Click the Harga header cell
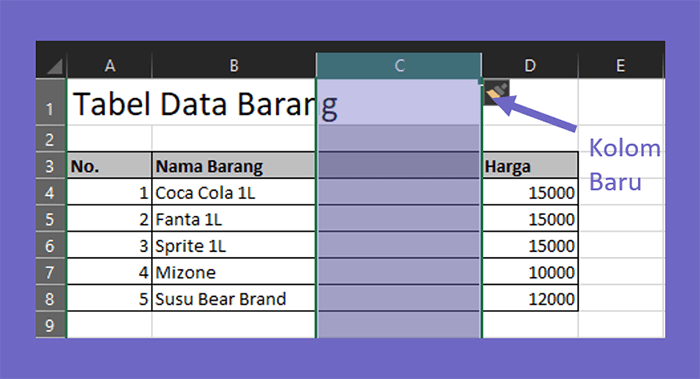 [530, 166]
